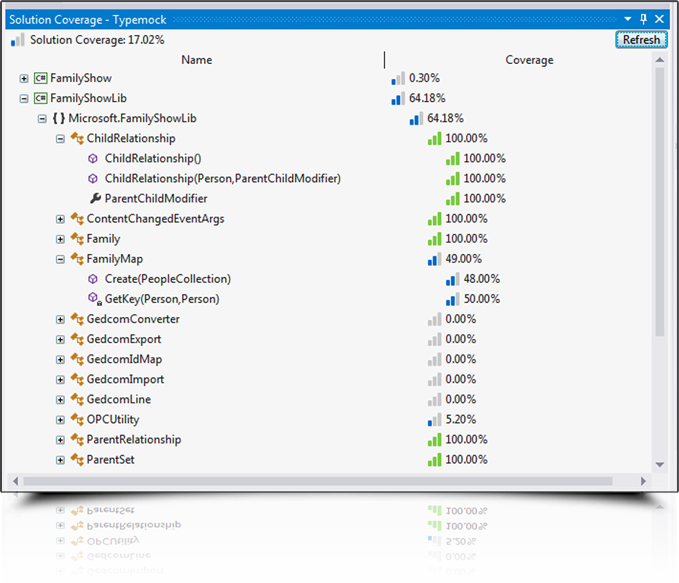
Task: Click the coverage bar icon beside FamilyMap 49.00%
Action: coord(433,259)
